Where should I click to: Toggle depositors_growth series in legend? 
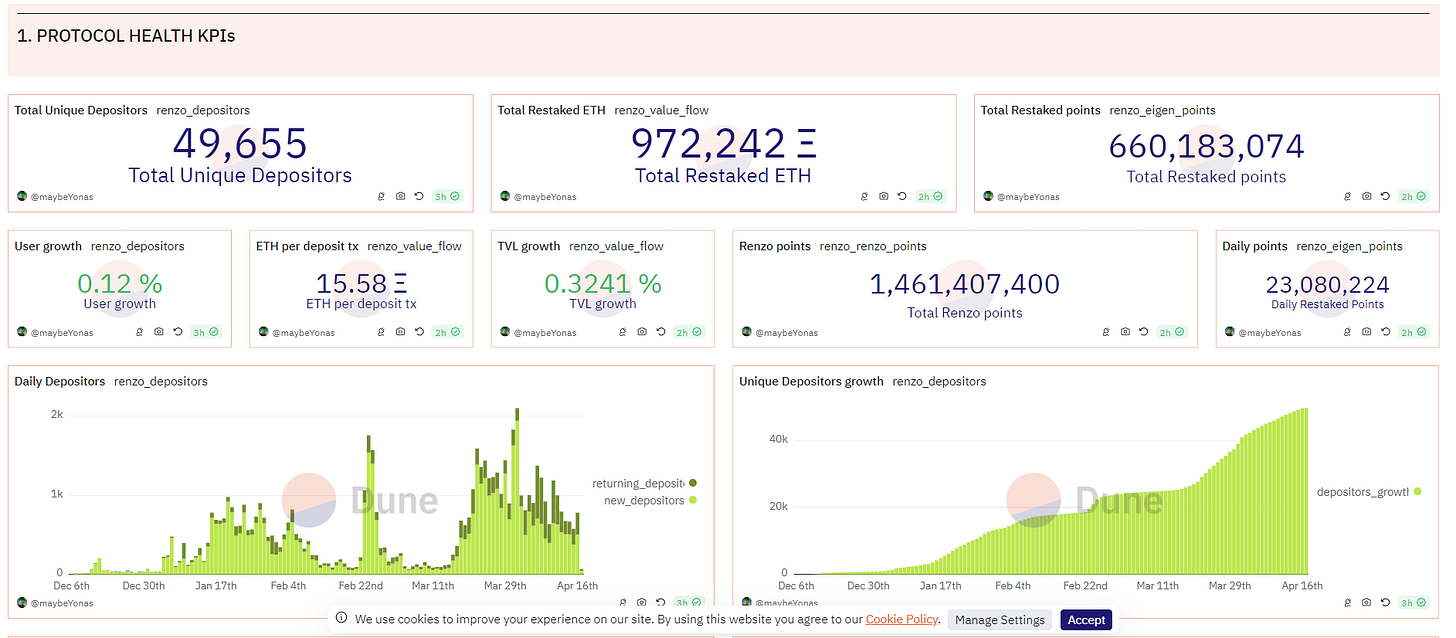coord(1369,492)
